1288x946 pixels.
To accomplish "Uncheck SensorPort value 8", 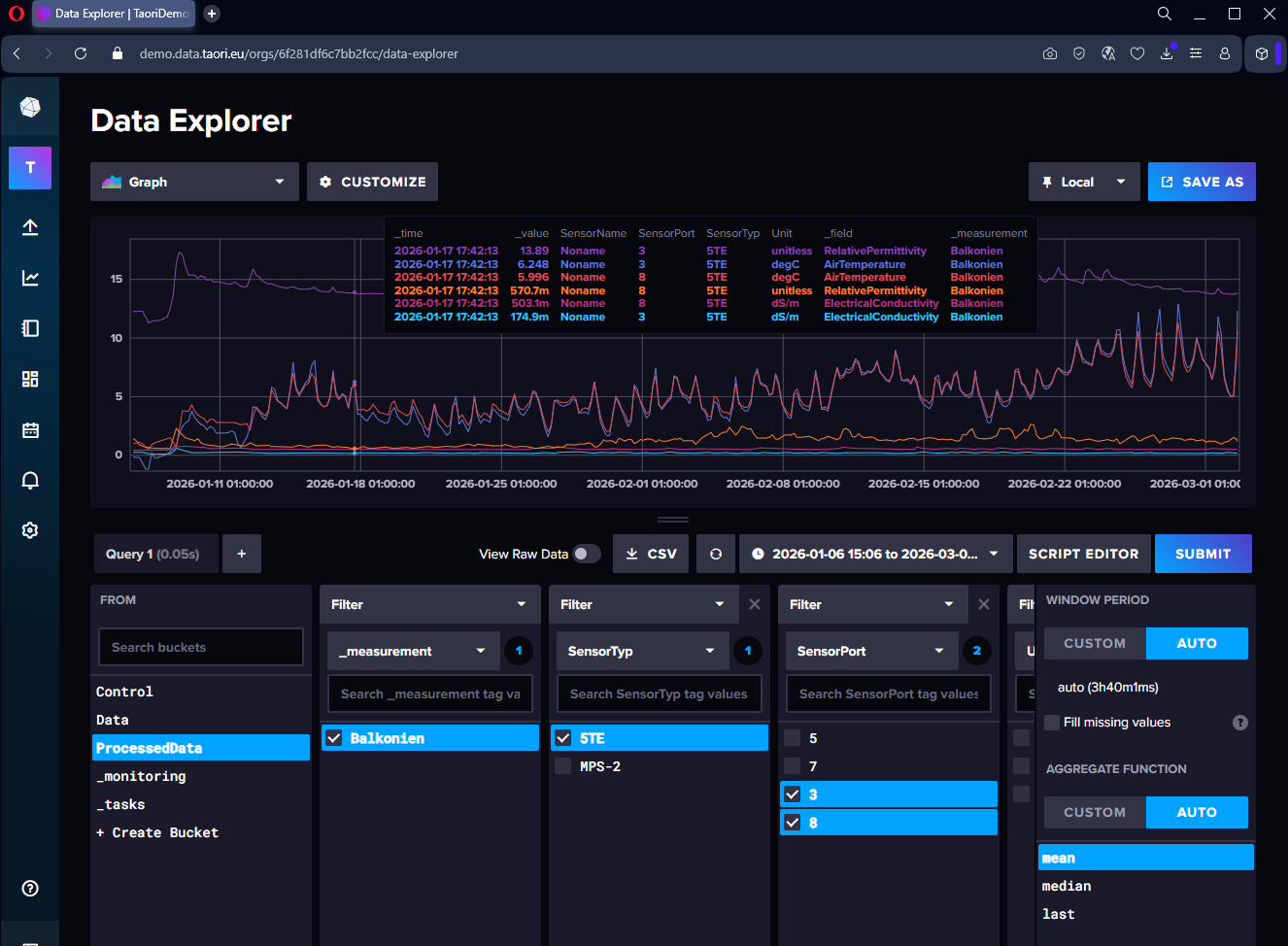I will click(x=793, y=823).
